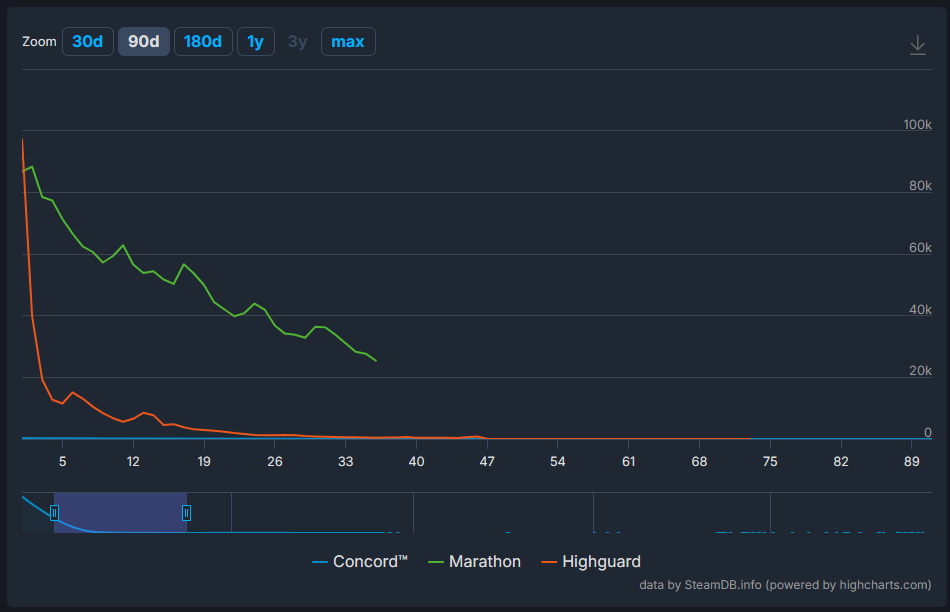Choose the 1y zoom button
The height and width of the screenshot is (612, 950).
(x=256, y=42)
